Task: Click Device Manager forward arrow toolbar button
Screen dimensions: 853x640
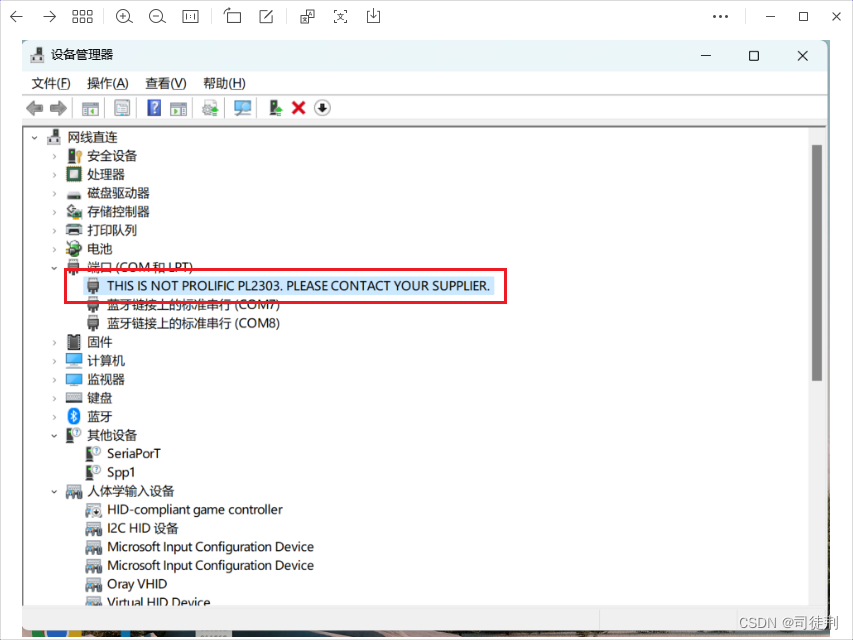Action: (58, 108)
